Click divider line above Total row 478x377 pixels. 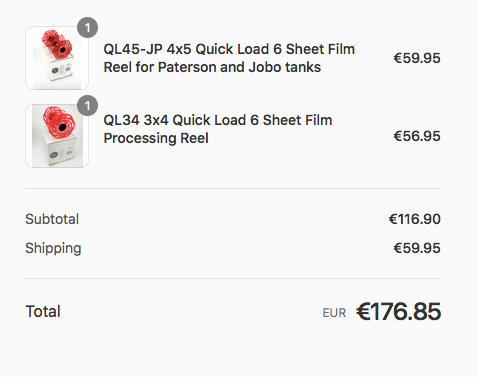pos(233,278)
